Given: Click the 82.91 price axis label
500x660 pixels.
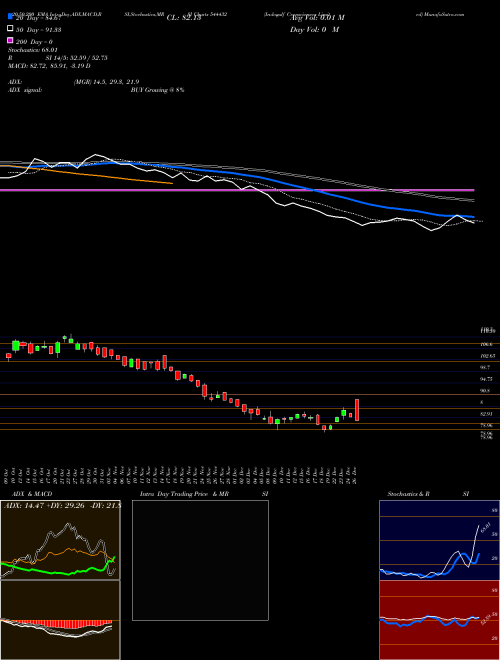Looking at the screenshot, I should pyautogui.click(x=487, y=414).
